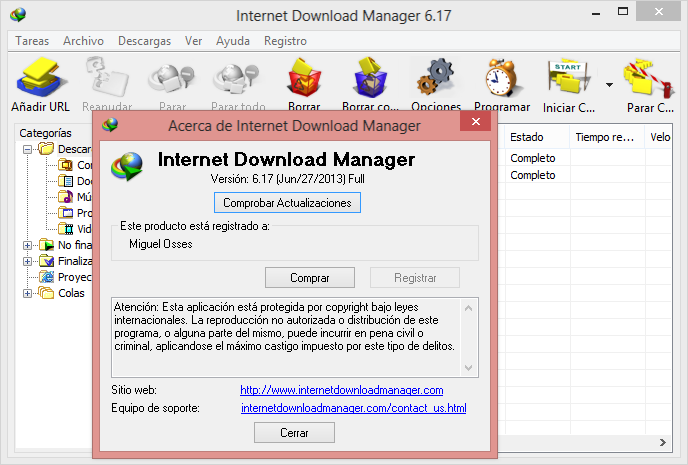The height and width of the screenshot is (465, 688).
Task: Click the IDM logo in main title bar
Action: 18,14
